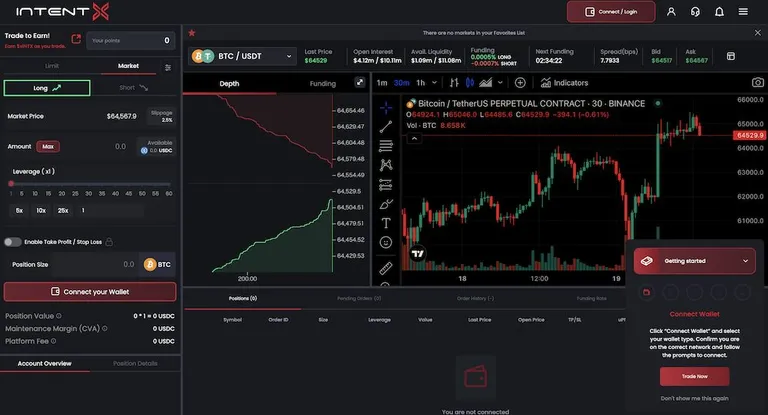Open the Positions (0) tab
The width and height of the screenshot is (768, 415).
click(x=243, y=298)
